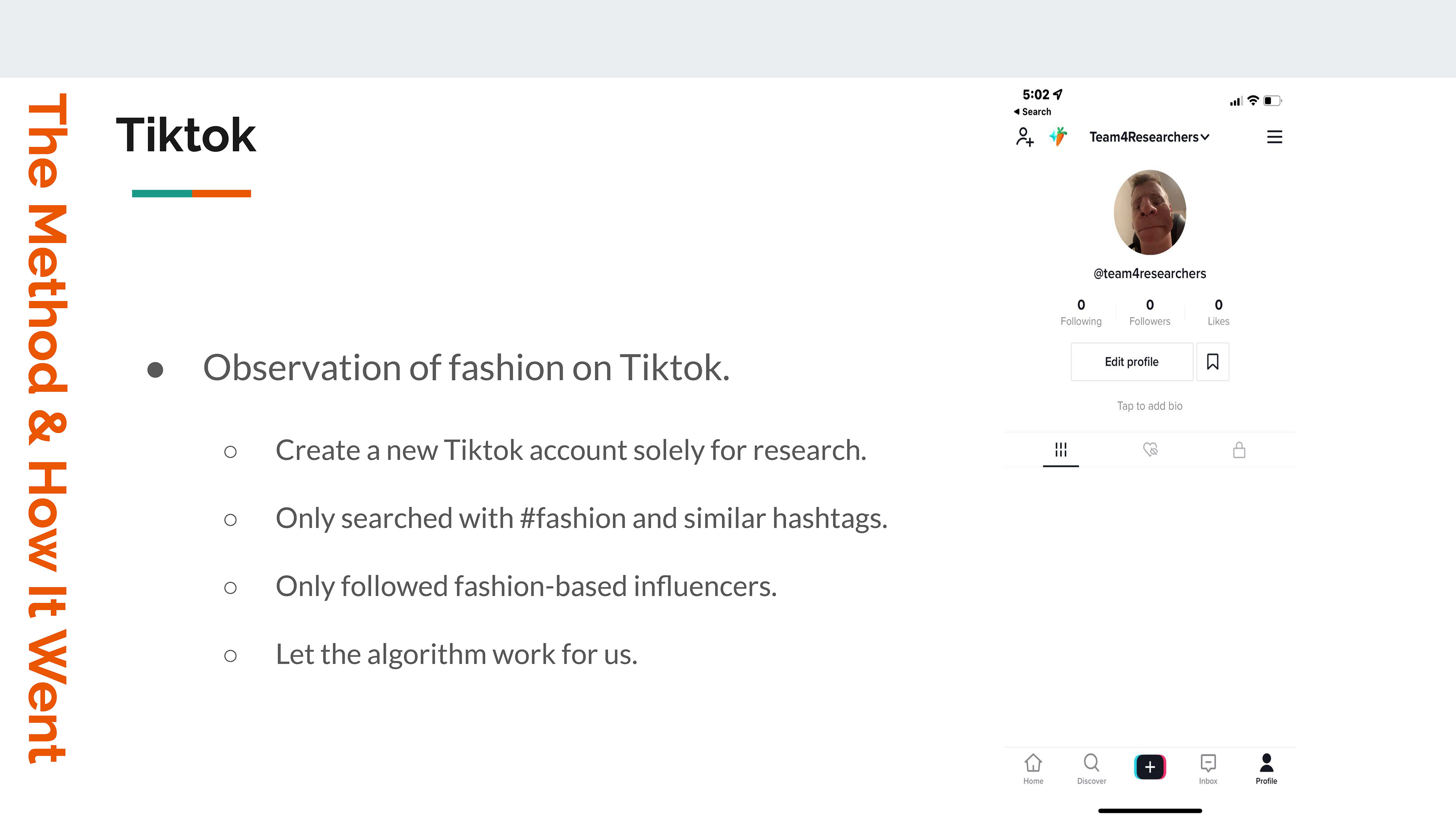Switch to the liked videos tab
The image size is (1456, 819).
pos(1150,450)
